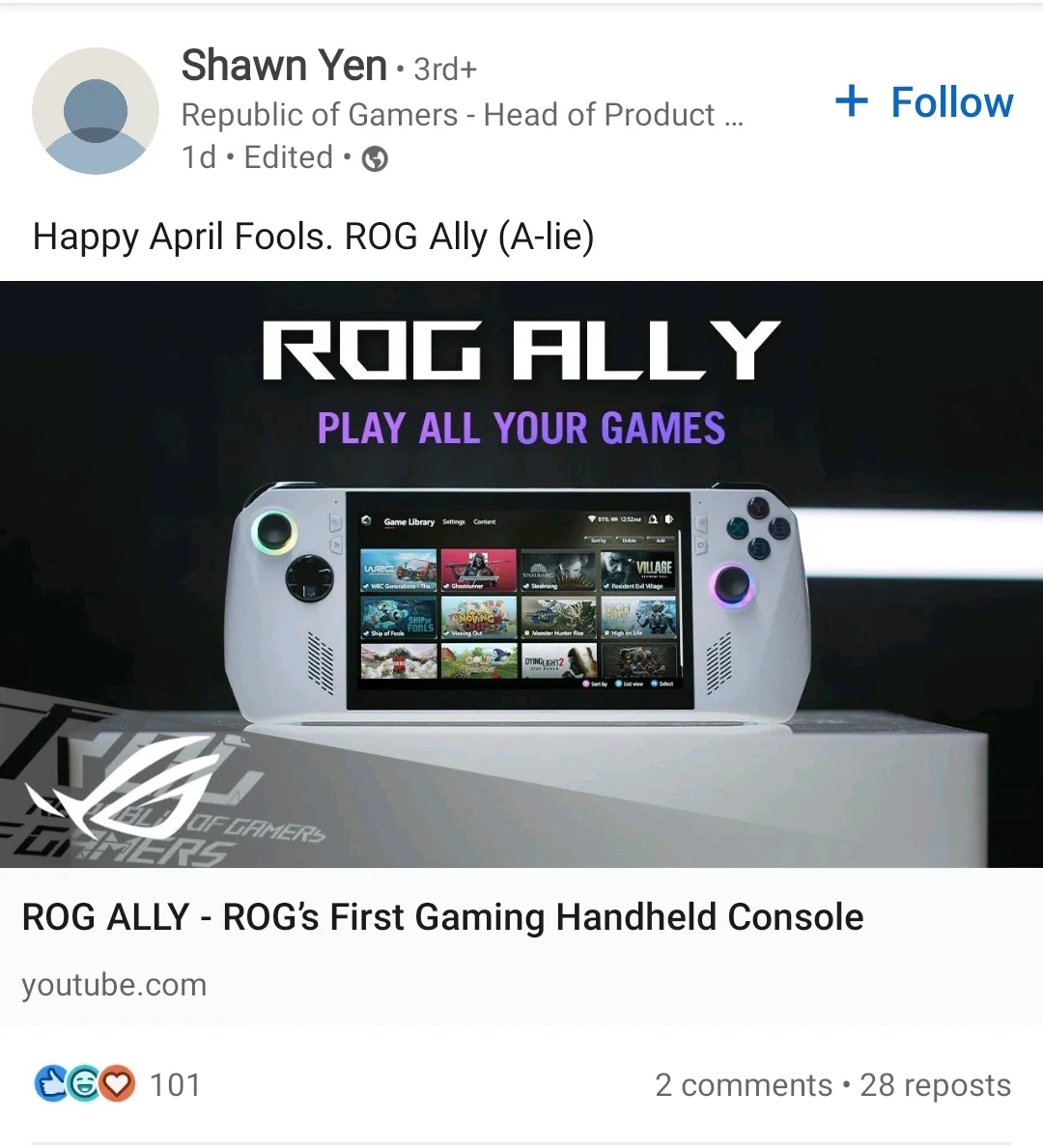
Task: Click the like reaction icon
Action: click(x=52, y=1084)
